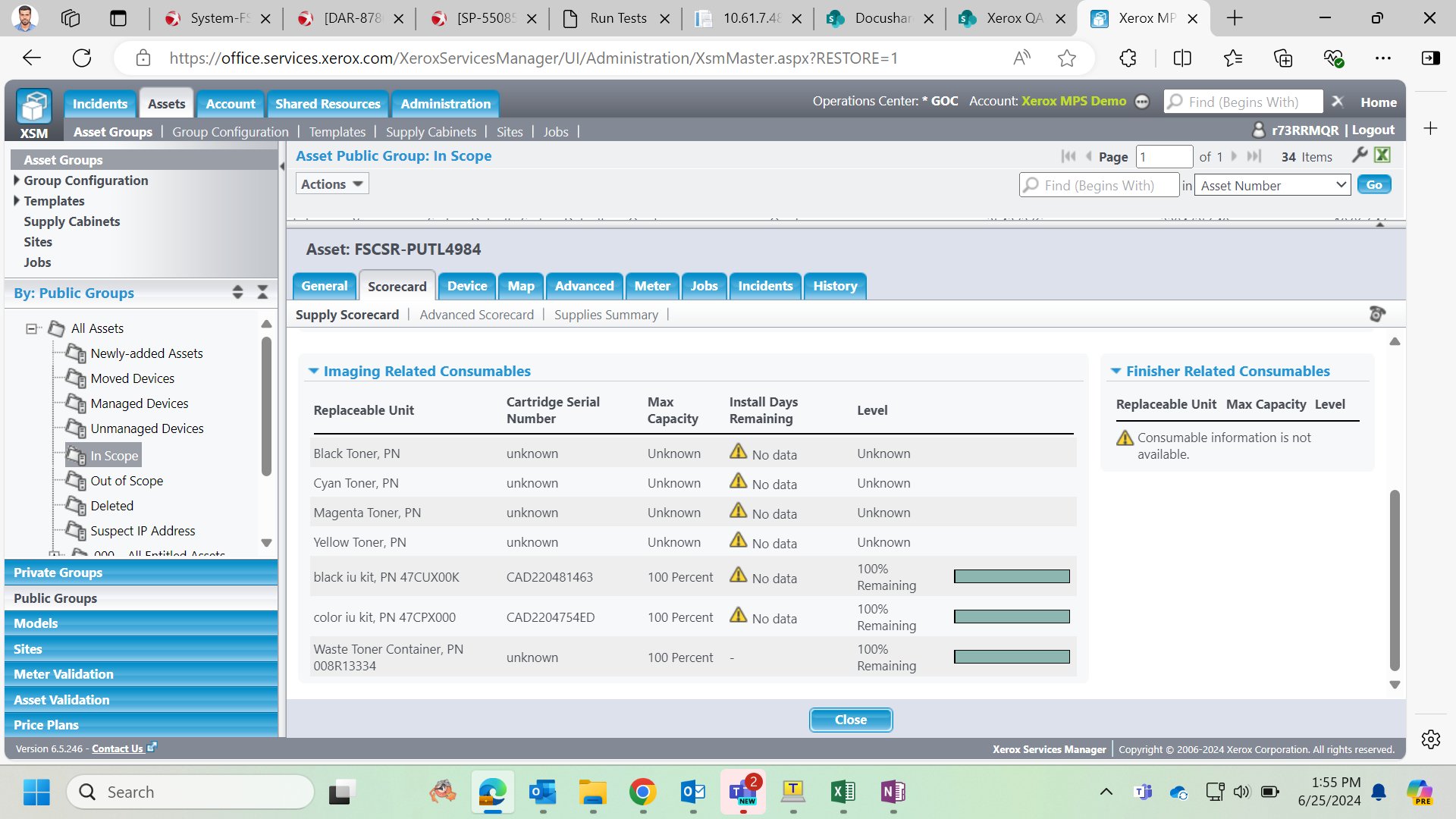Click the scorecard refresh device icon

click(1377, 314)
